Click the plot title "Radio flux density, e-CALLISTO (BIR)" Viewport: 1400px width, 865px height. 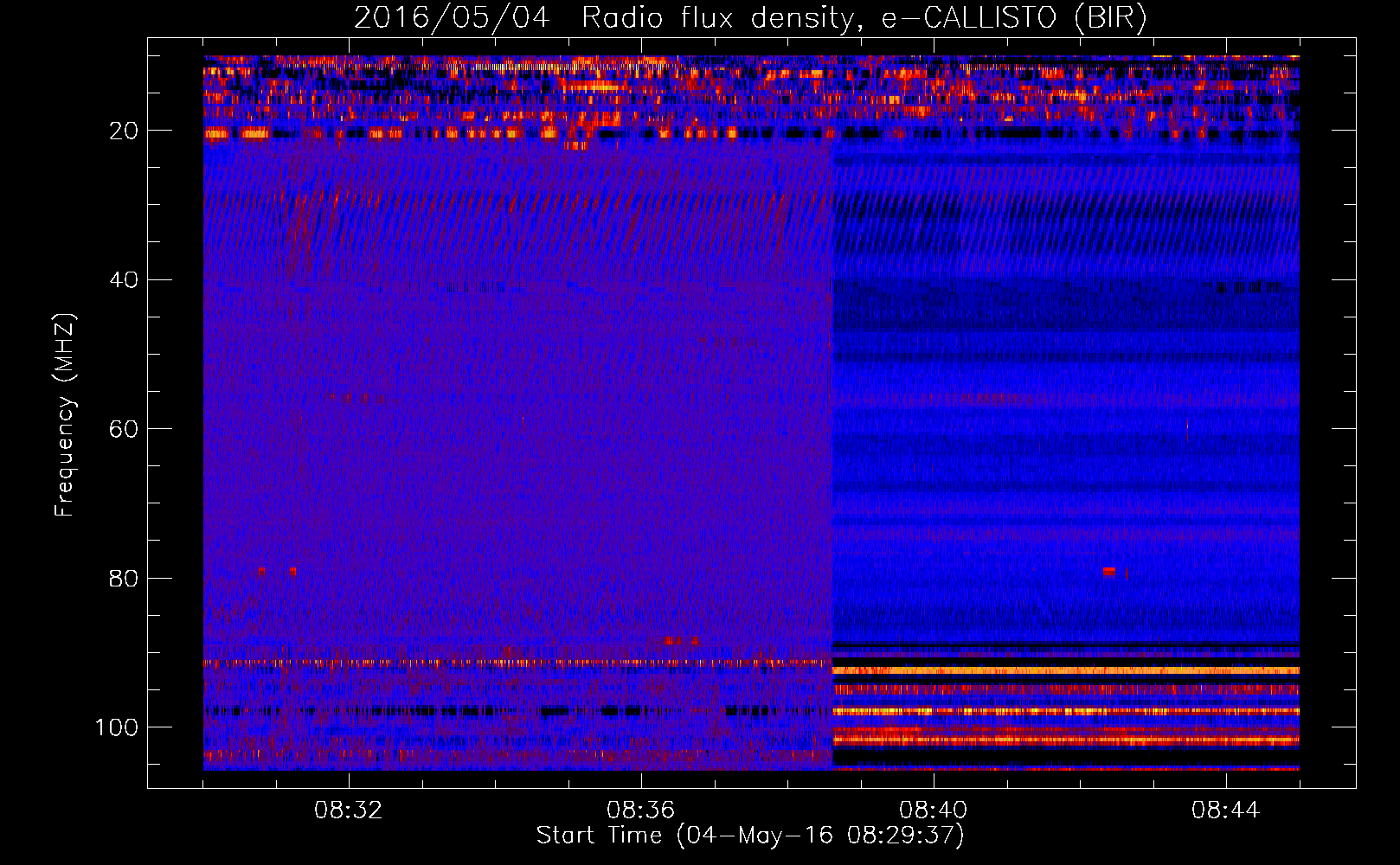[864, 17]
